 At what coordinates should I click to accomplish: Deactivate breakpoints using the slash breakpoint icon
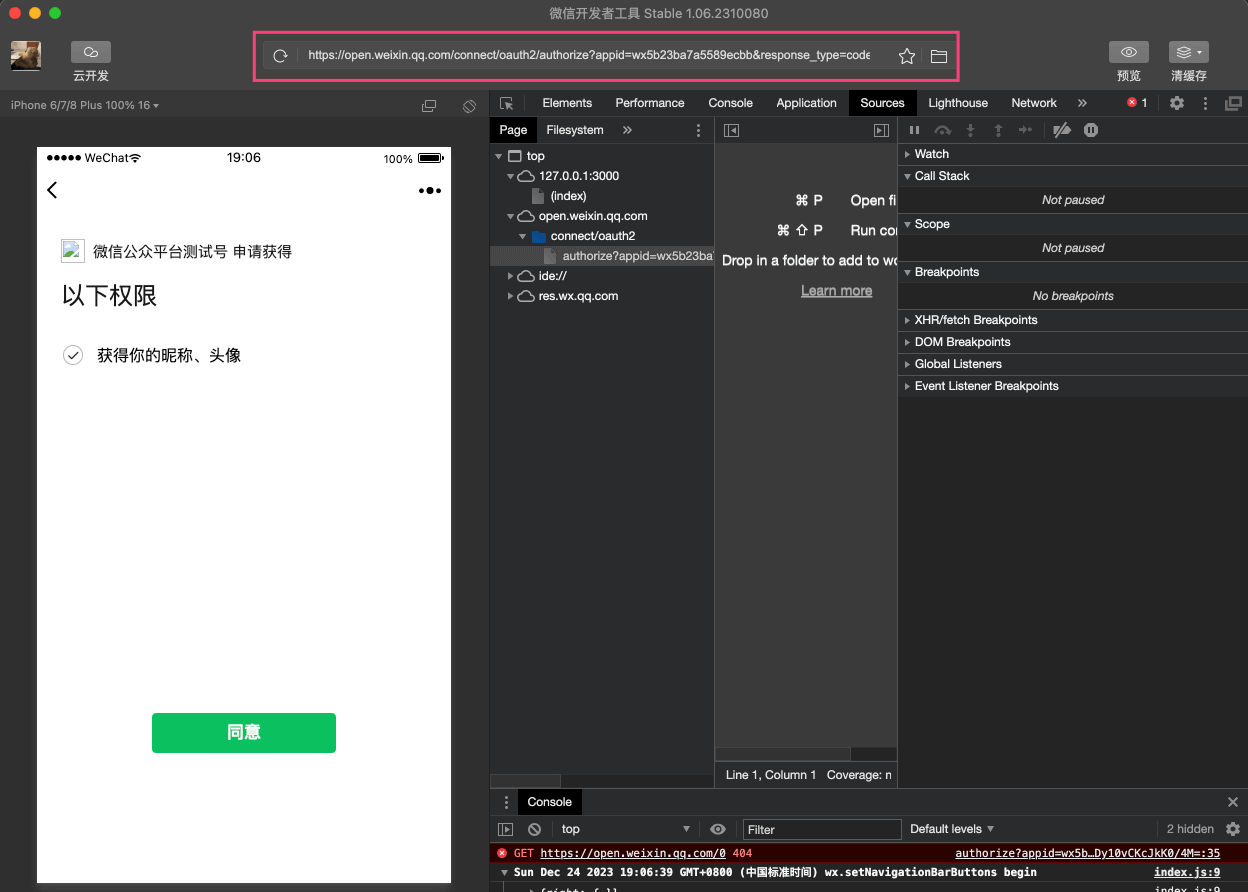click(x=1062, y=129)
